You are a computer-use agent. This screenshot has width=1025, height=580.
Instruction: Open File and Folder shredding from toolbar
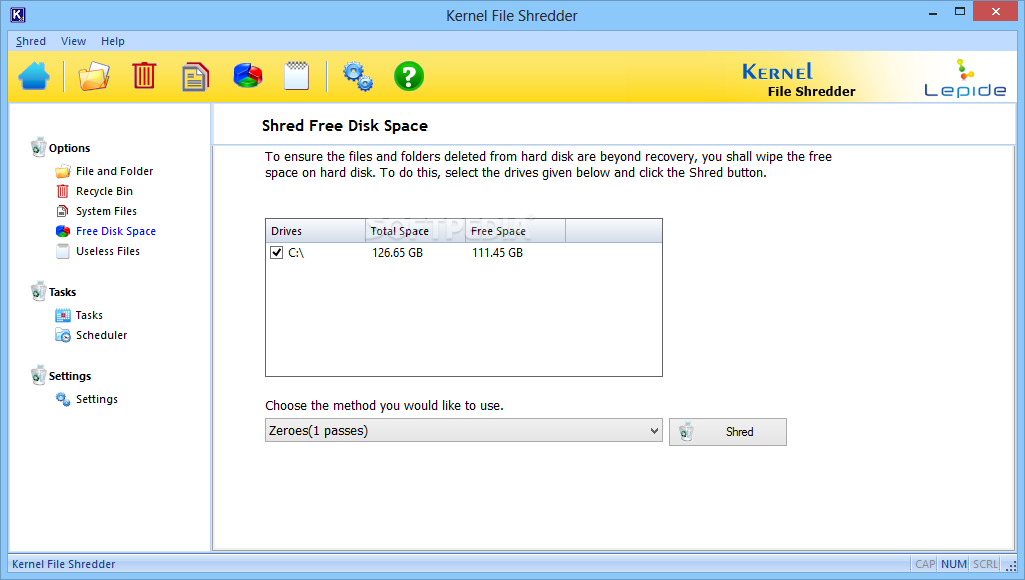click(93, 76)
